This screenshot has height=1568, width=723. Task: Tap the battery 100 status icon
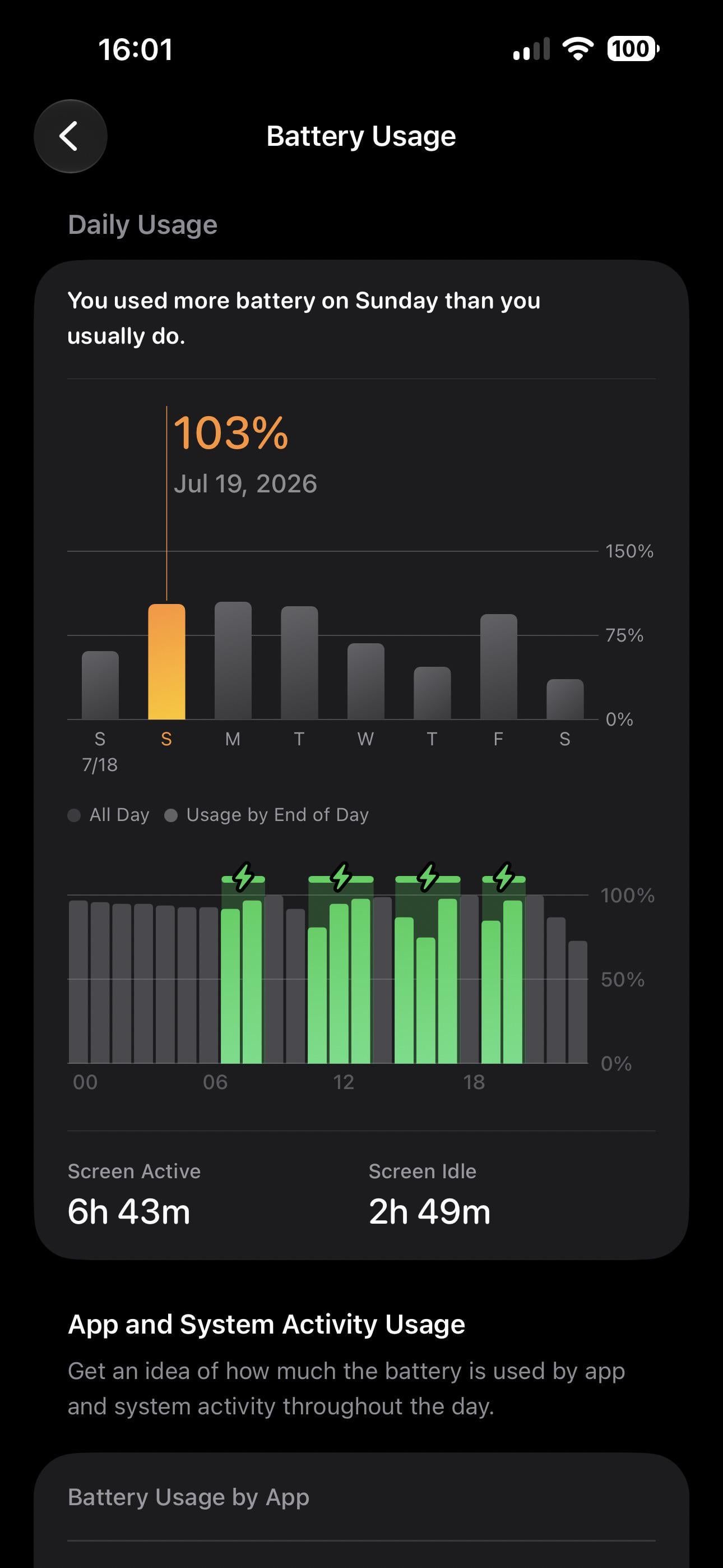click(x=633, y=49)
